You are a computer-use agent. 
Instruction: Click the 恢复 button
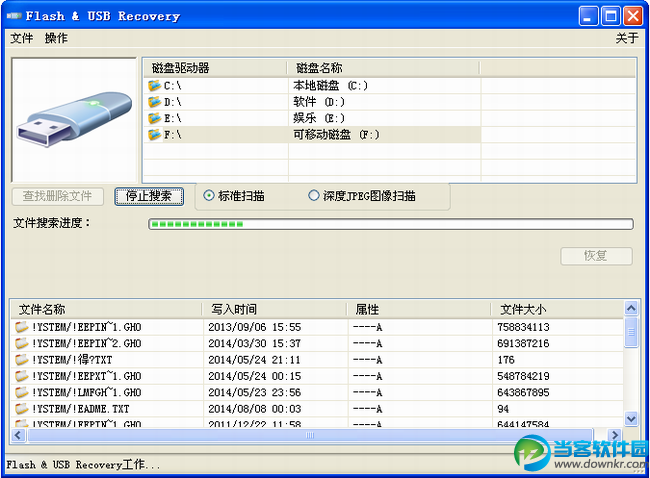coord(596,256)
